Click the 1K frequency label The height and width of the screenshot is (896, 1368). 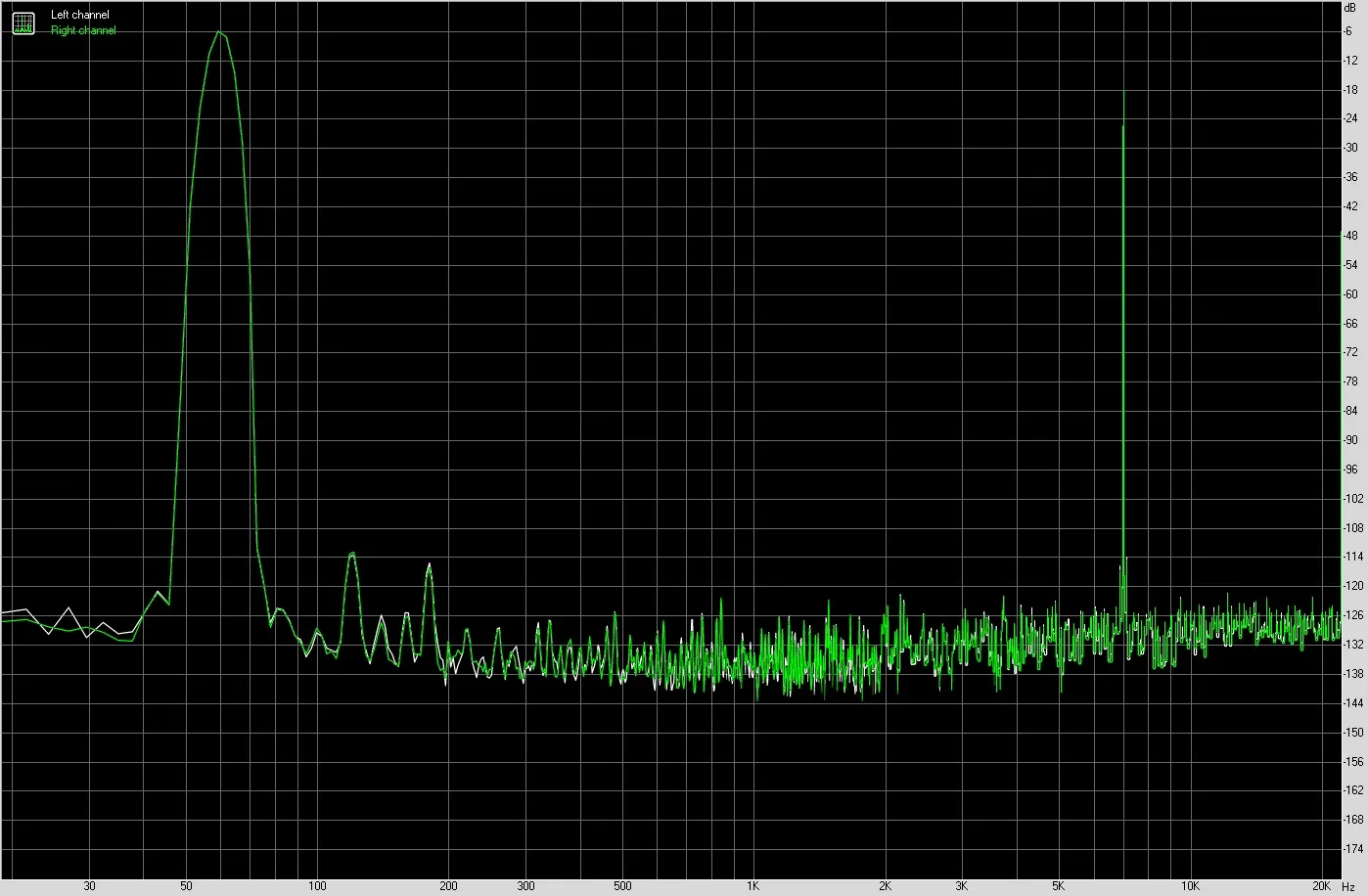(752, 886)
